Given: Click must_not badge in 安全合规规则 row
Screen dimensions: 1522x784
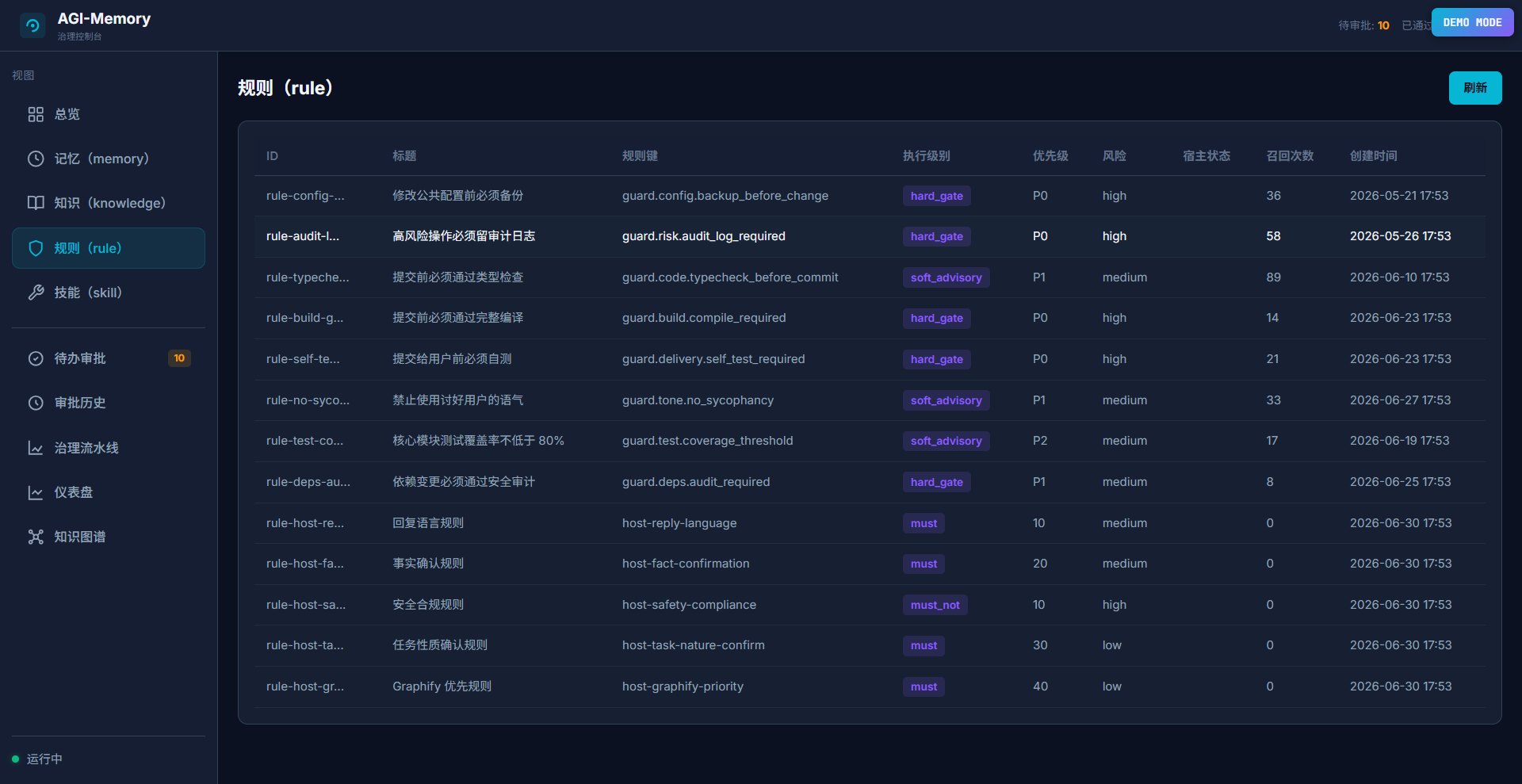Looking at the screenshot, I should (935, 605).
